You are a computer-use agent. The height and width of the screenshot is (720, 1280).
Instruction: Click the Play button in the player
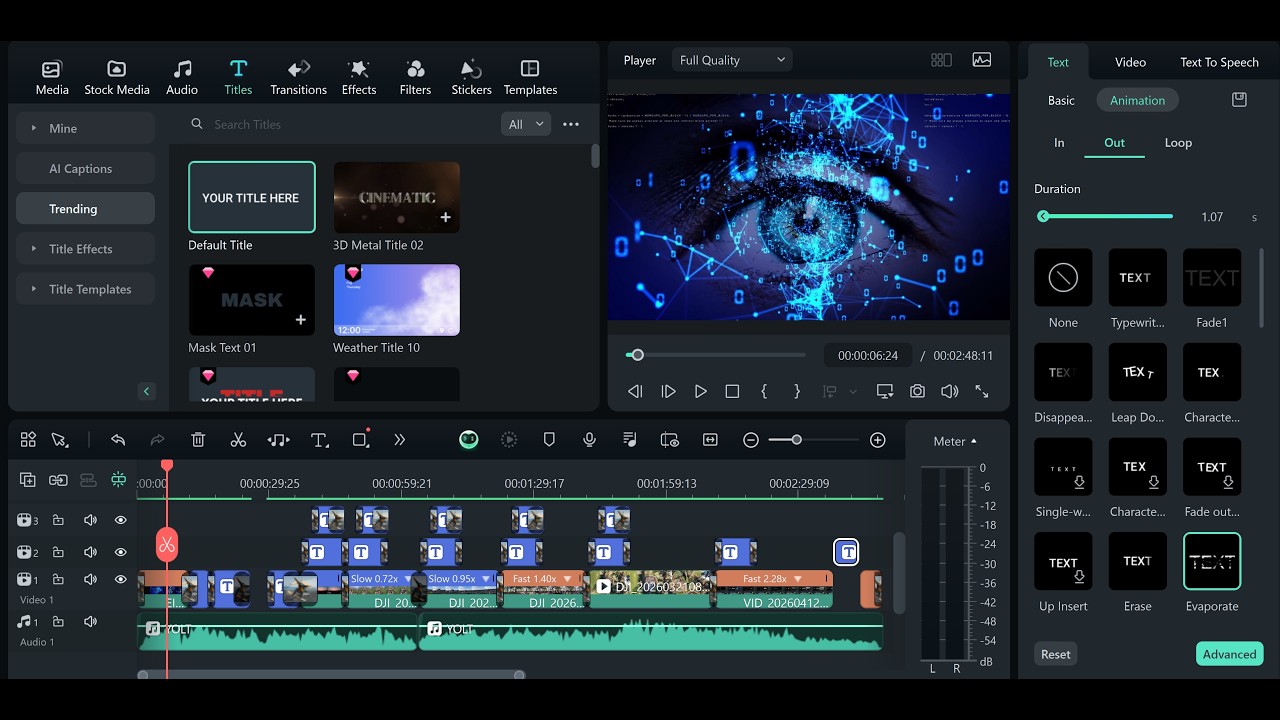pyautogui.click(x=701, y=392)
